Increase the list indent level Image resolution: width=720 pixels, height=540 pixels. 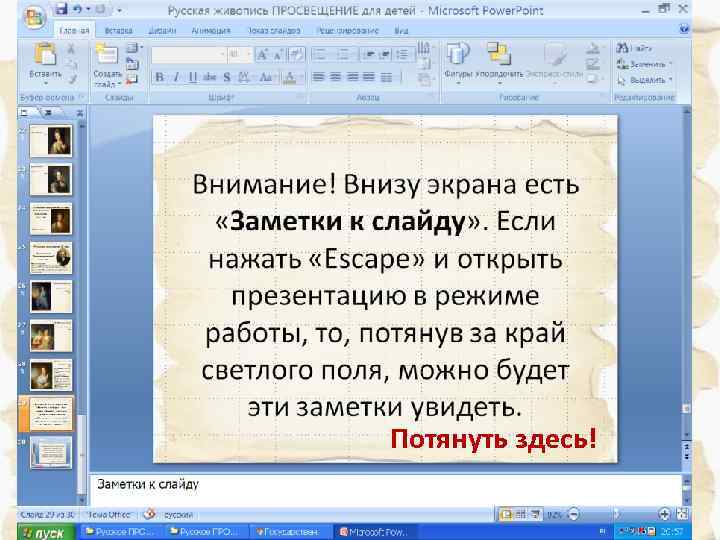[x=385, y=55]
